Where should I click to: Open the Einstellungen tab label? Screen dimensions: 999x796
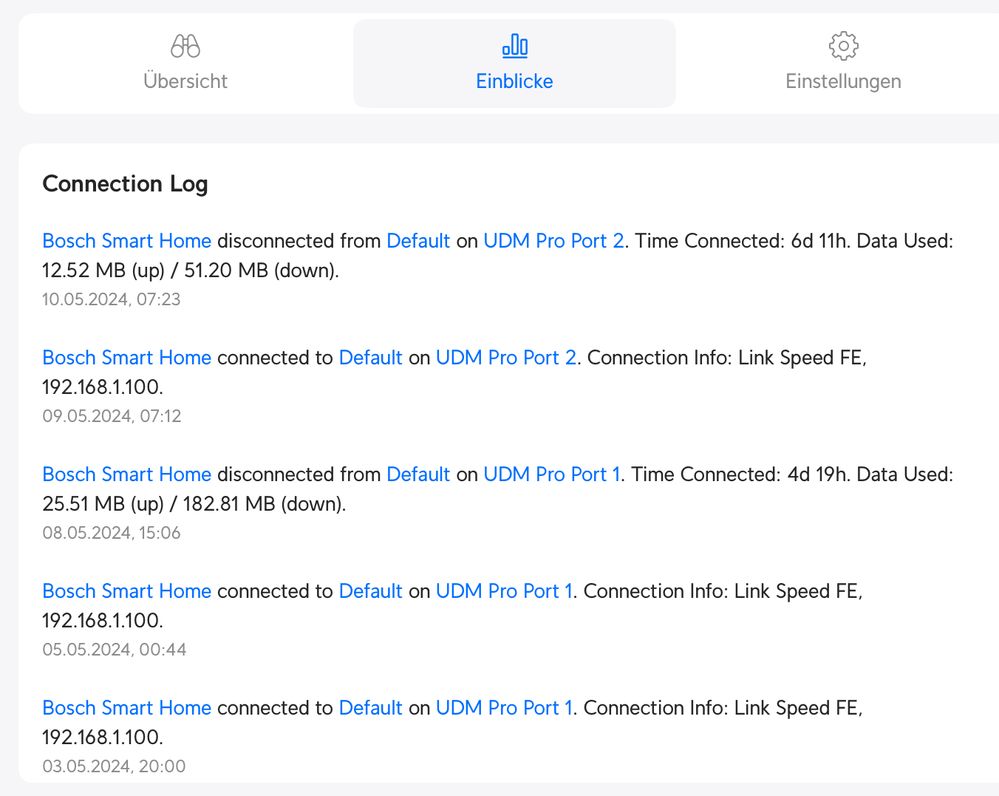point(843,81)
